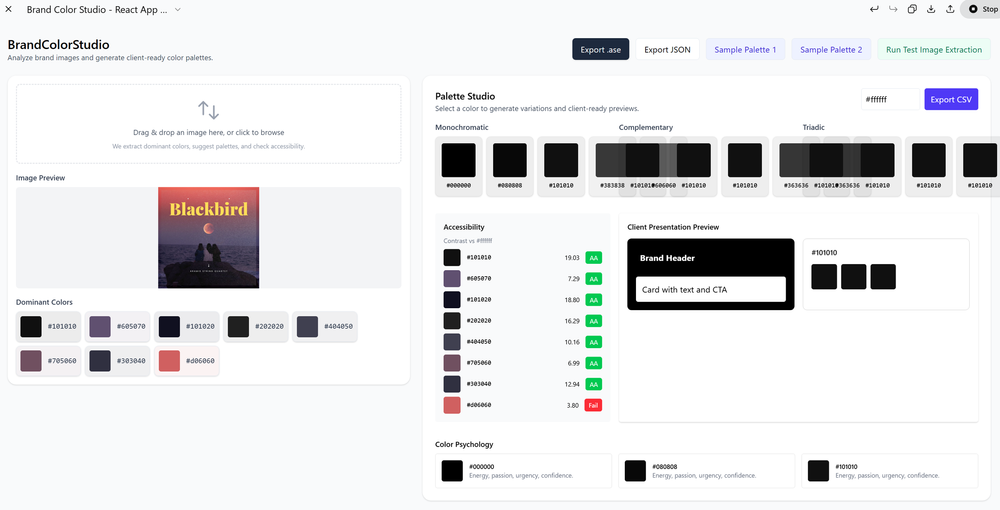Click the drag & drop browse text

click(209, 133)
